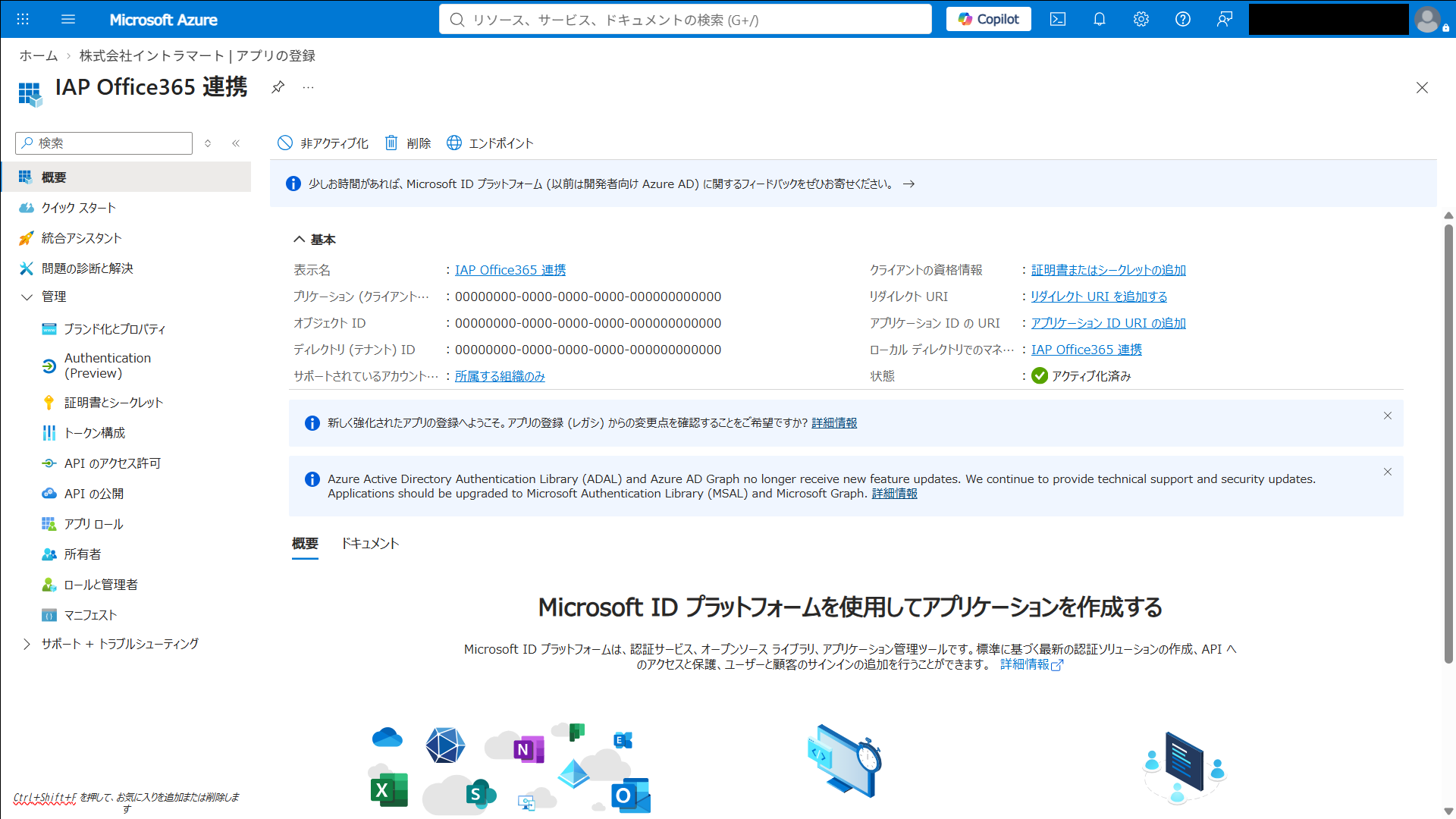Switch to the ドキュメント tab

[370, 544]
